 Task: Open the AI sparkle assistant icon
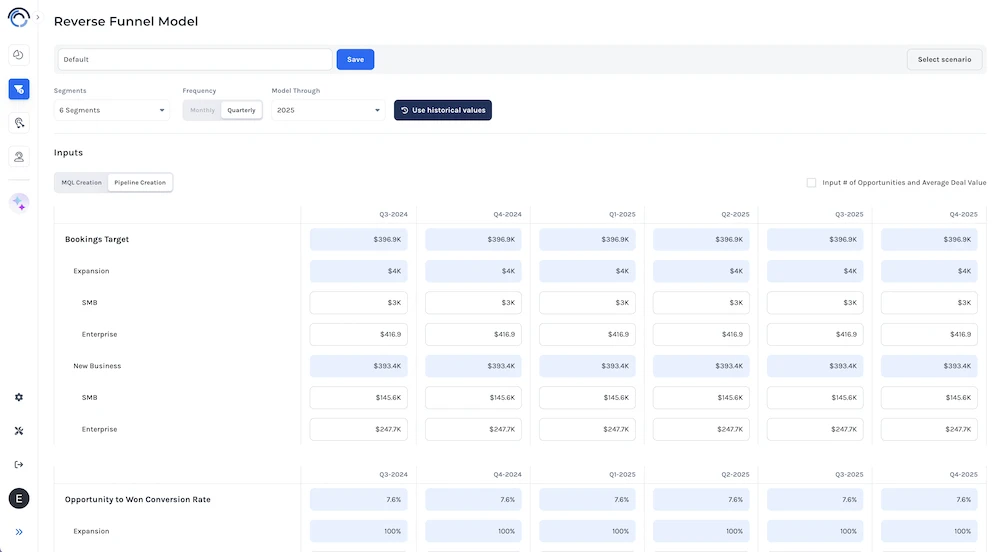(19, 203)
